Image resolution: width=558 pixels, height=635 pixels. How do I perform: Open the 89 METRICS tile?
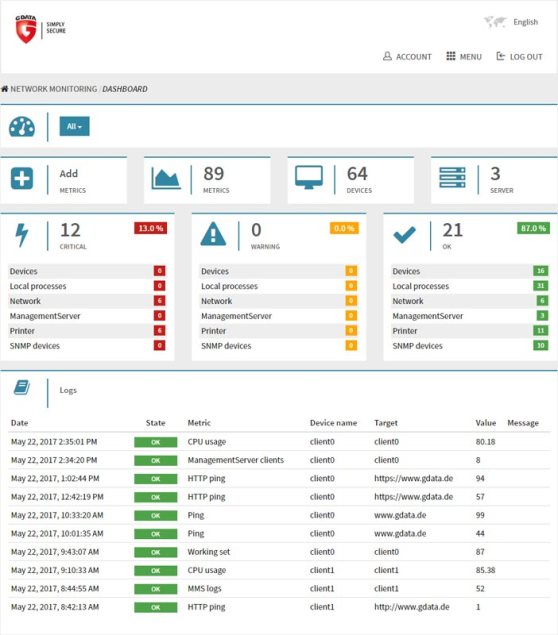click(x=207, y=180)
